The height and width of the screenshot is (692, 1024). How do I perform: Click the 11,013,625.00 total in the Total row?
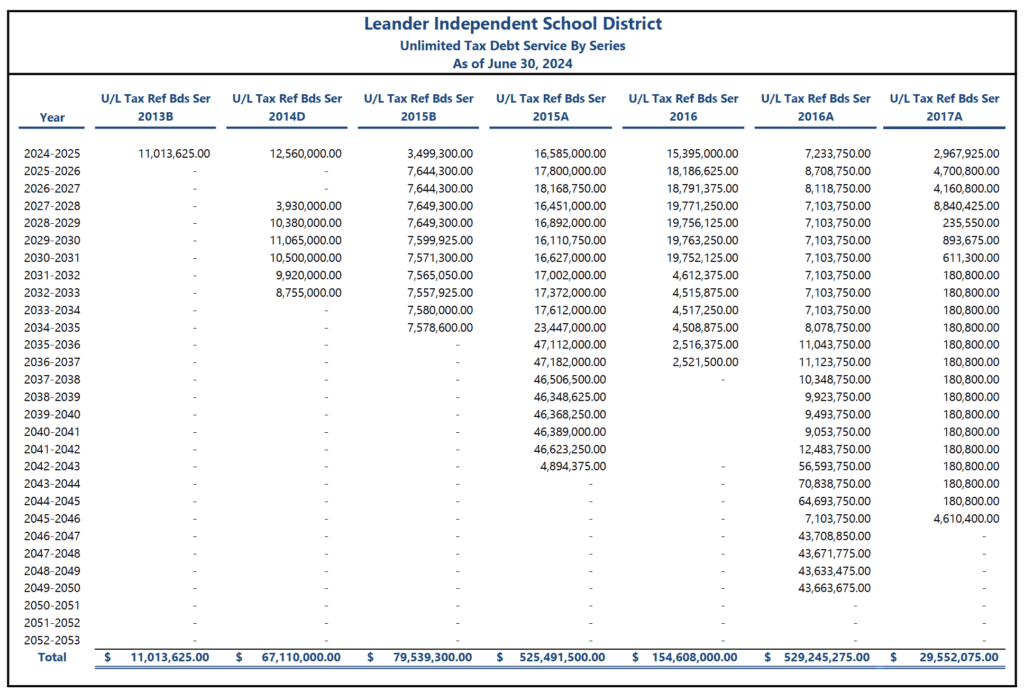pos(170,657)
